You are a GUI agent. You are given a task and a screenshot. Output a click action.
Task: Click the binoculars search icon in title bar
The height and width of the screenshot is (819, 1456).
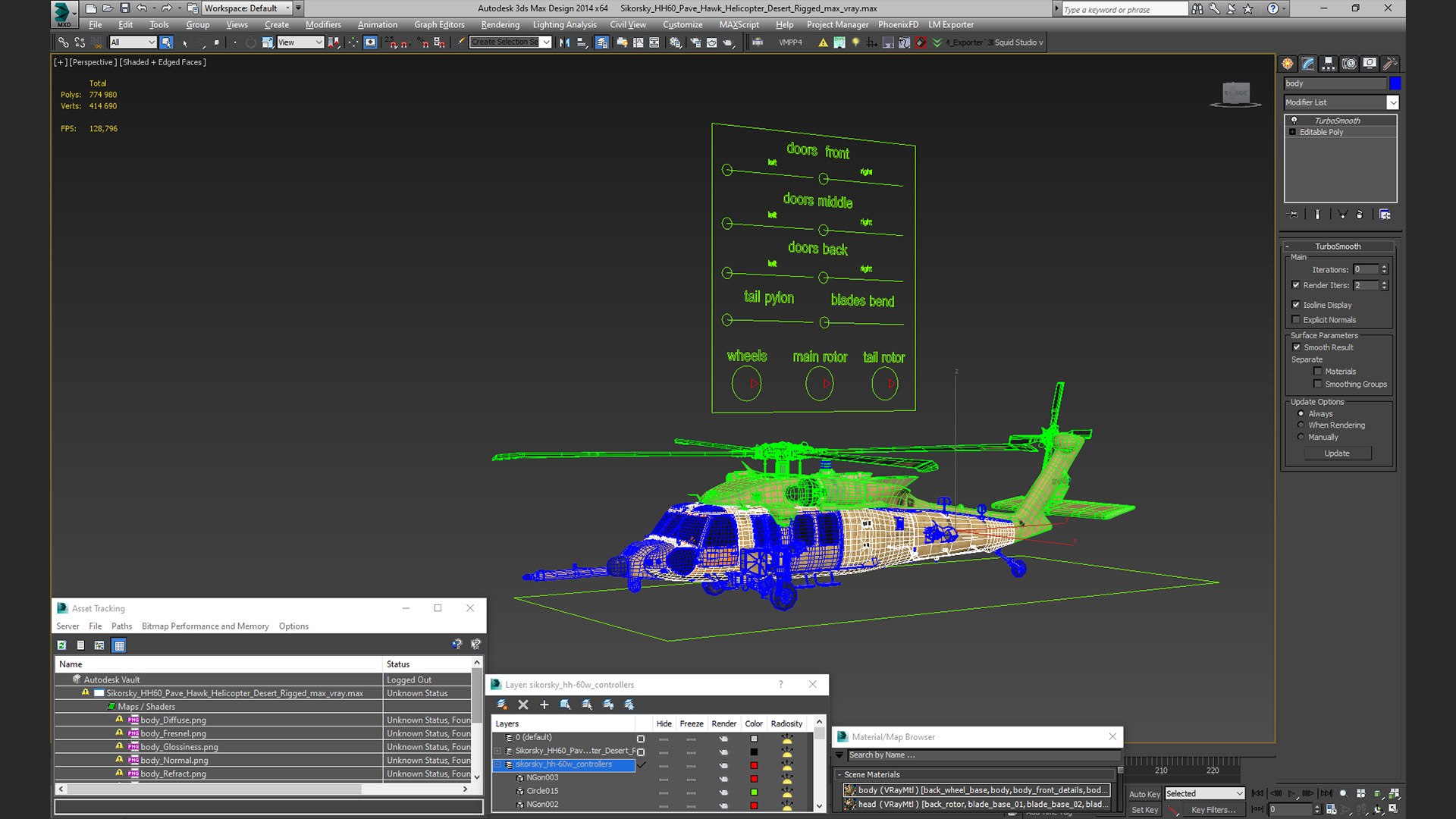point(1197,9)
